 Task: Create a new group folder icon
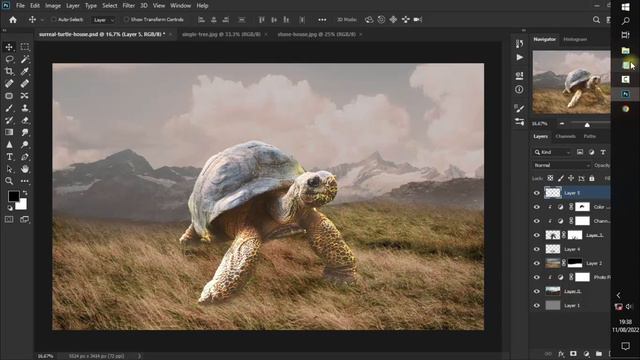coord(599,354)
